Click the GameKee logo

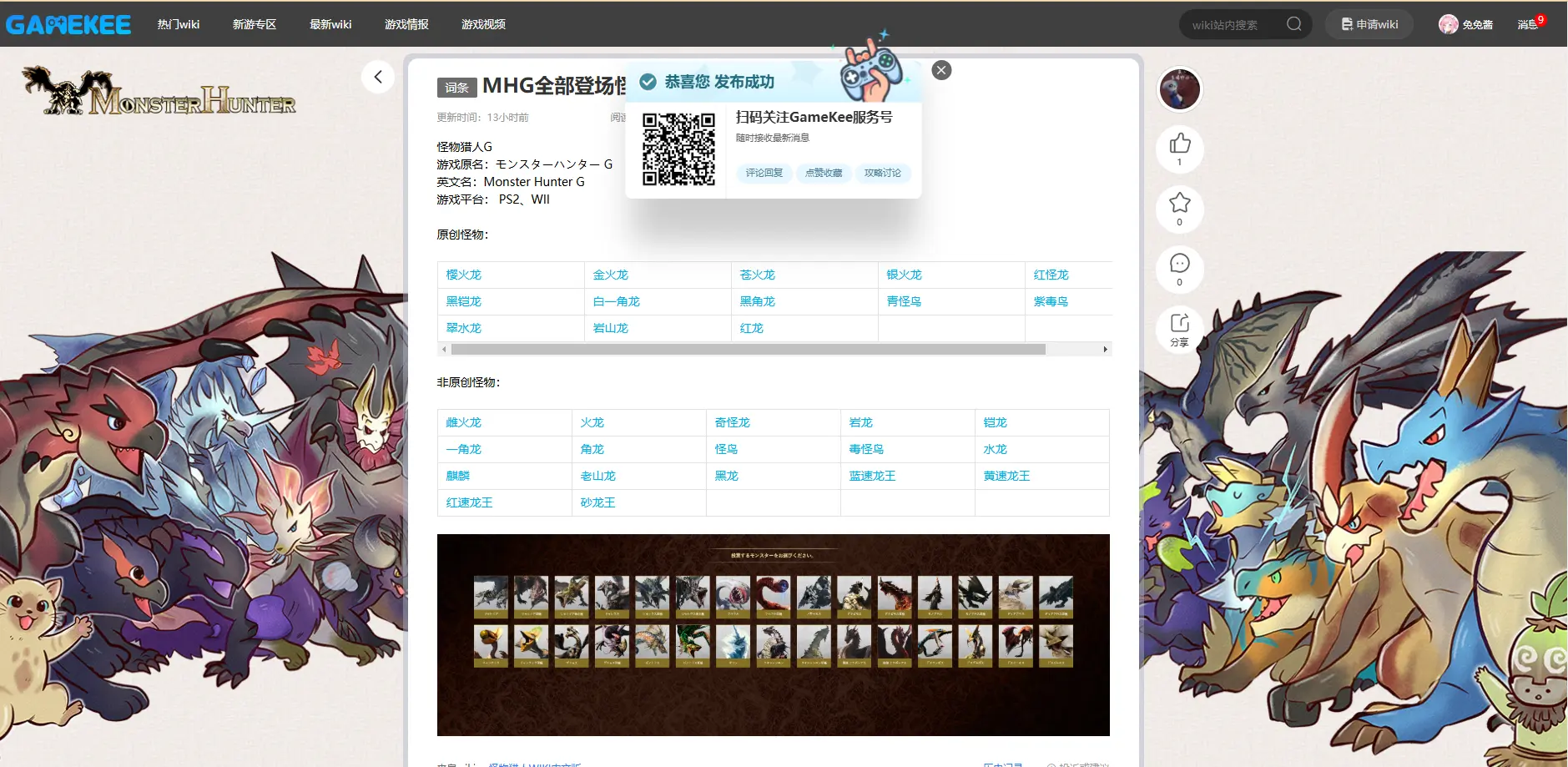[68, 24]
